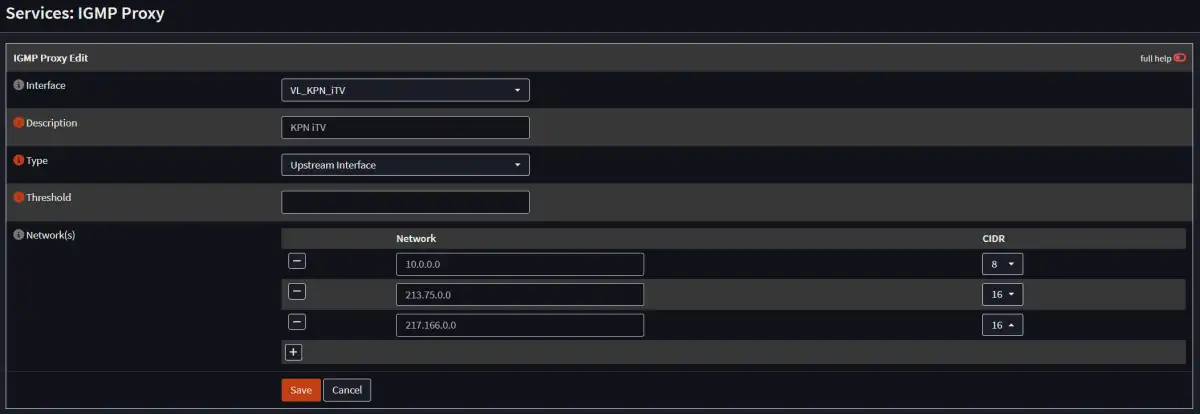Image resolution: width=1200 pixels, height=414 pixels.
Task: Remove the 10.0.0.0 network row
Action: 297,262
